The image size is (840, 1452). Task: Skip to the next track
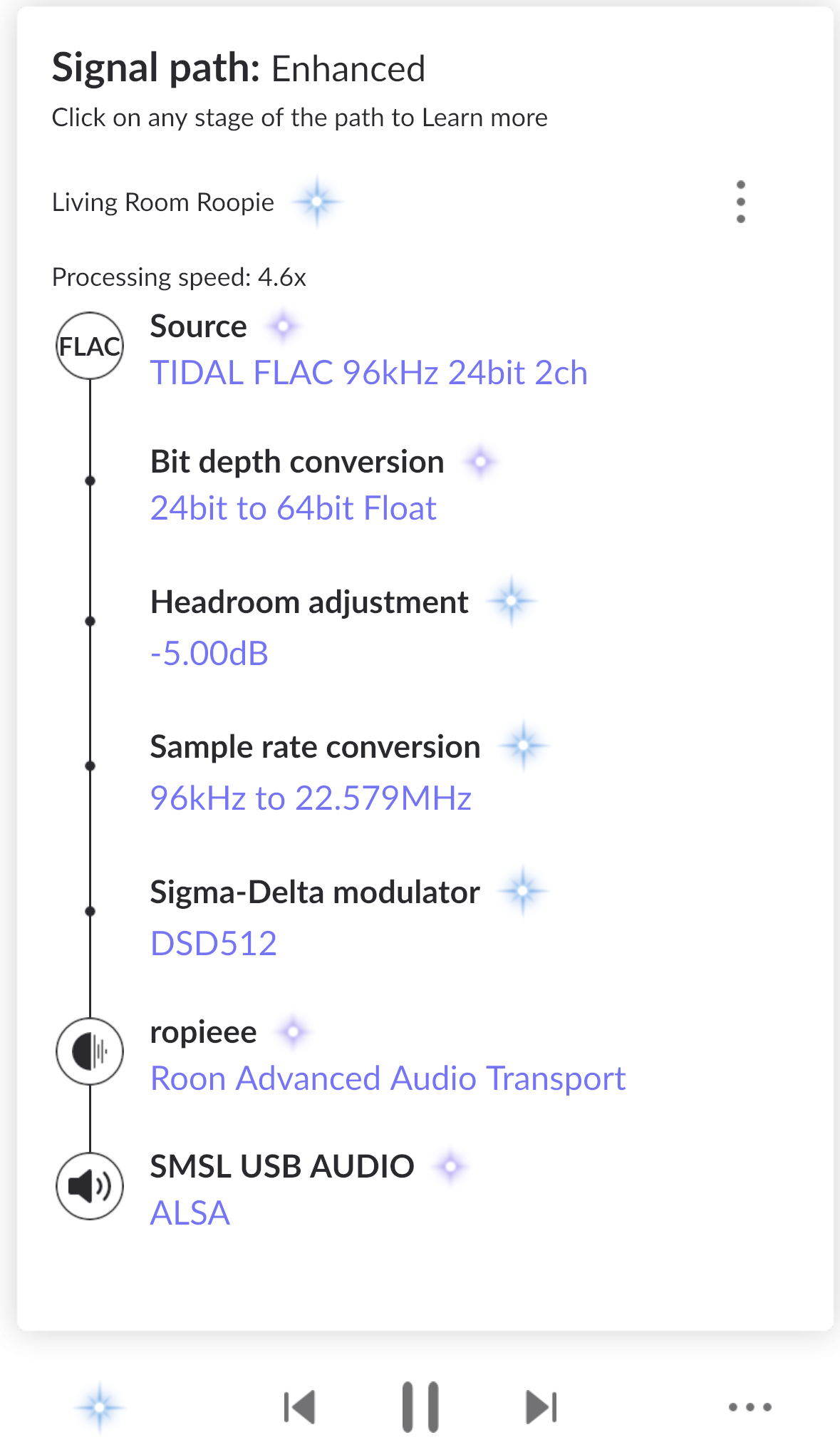coord(541,1407)
